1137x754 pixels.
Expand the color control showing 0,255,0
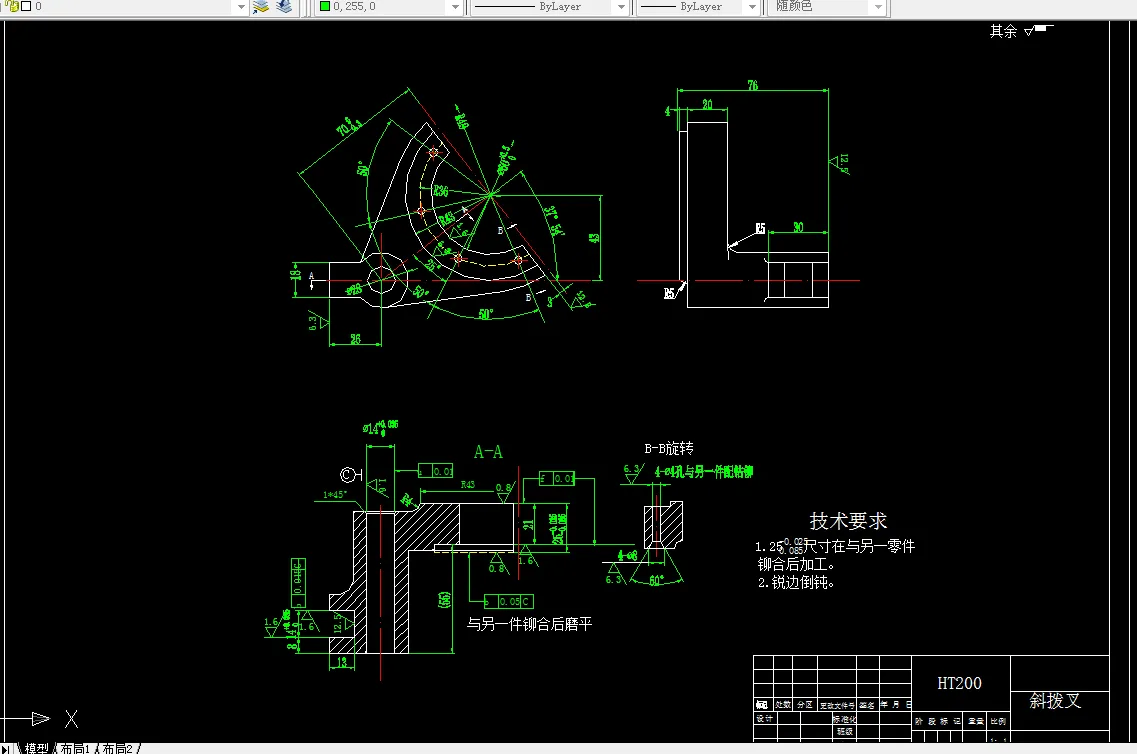point(455,8)
